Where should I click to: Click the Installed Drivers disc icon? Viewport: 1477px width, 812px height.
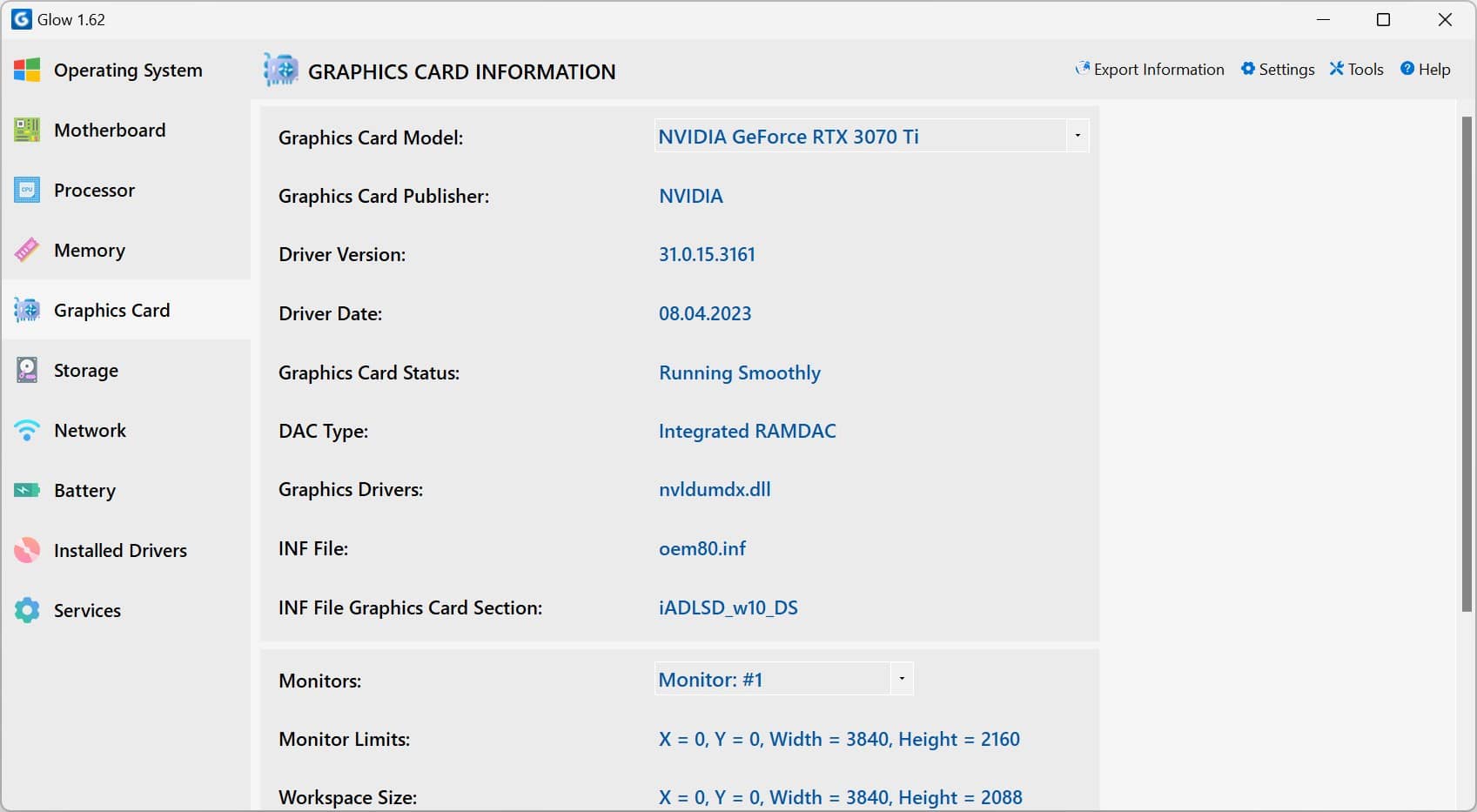27,550
